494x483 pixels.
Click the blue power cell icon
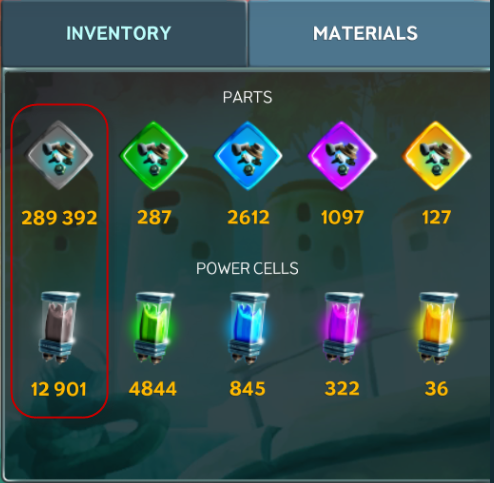(248, 328)
